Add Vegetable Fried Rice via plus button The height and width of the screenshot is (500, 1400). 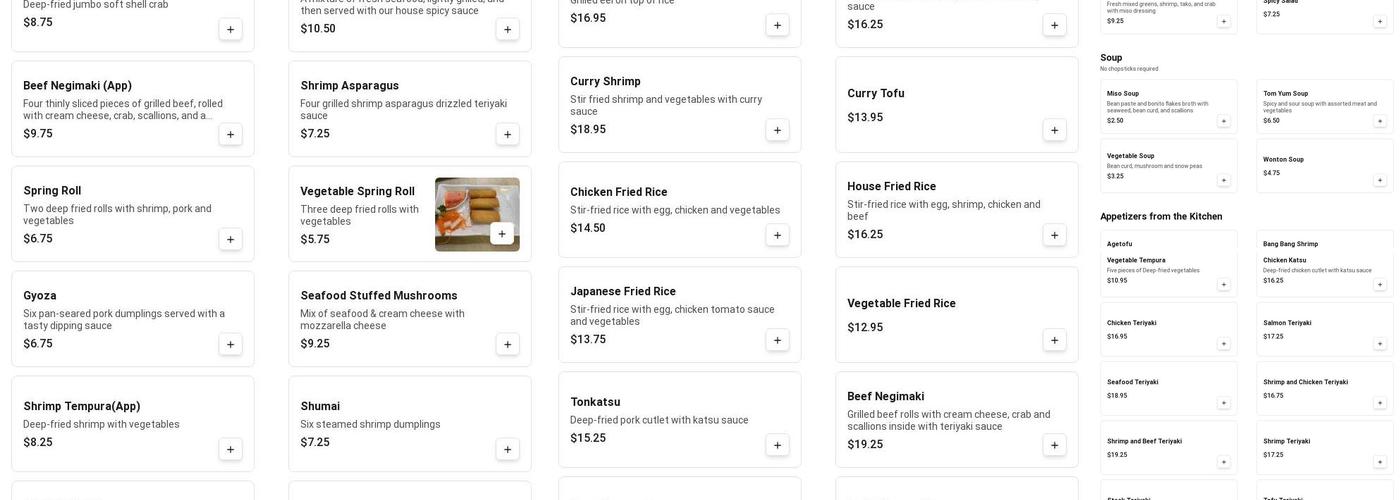(x=1054, y=340)
